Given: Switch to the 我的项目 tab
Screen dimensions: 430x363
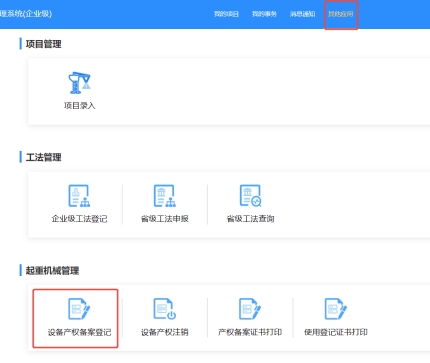Looking at the screenshot, I should click(226, 14).
